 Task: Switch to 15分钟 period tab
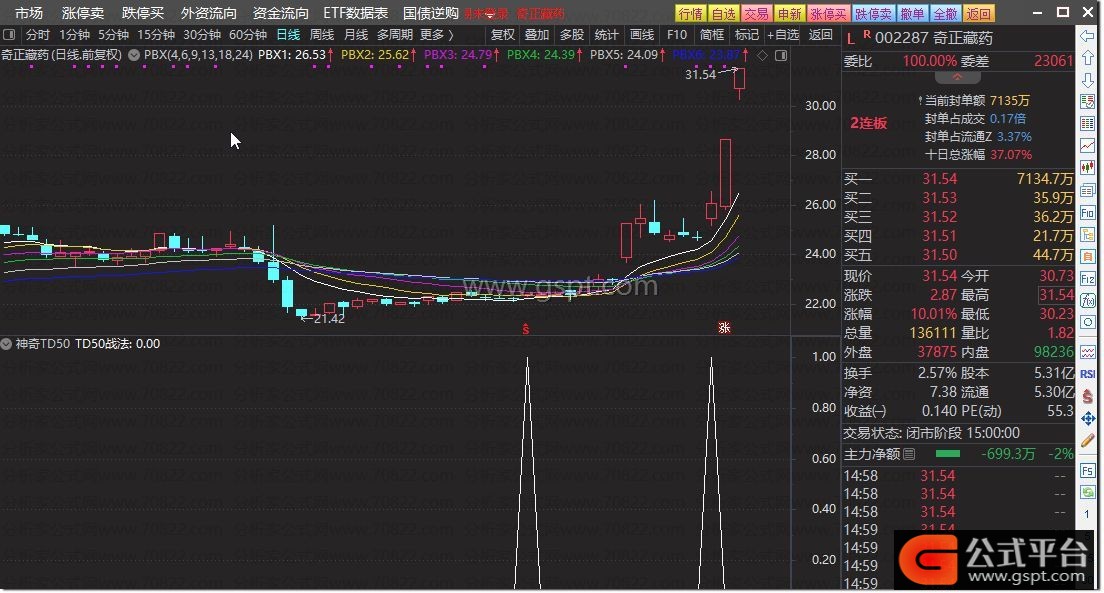coord(156,35)
